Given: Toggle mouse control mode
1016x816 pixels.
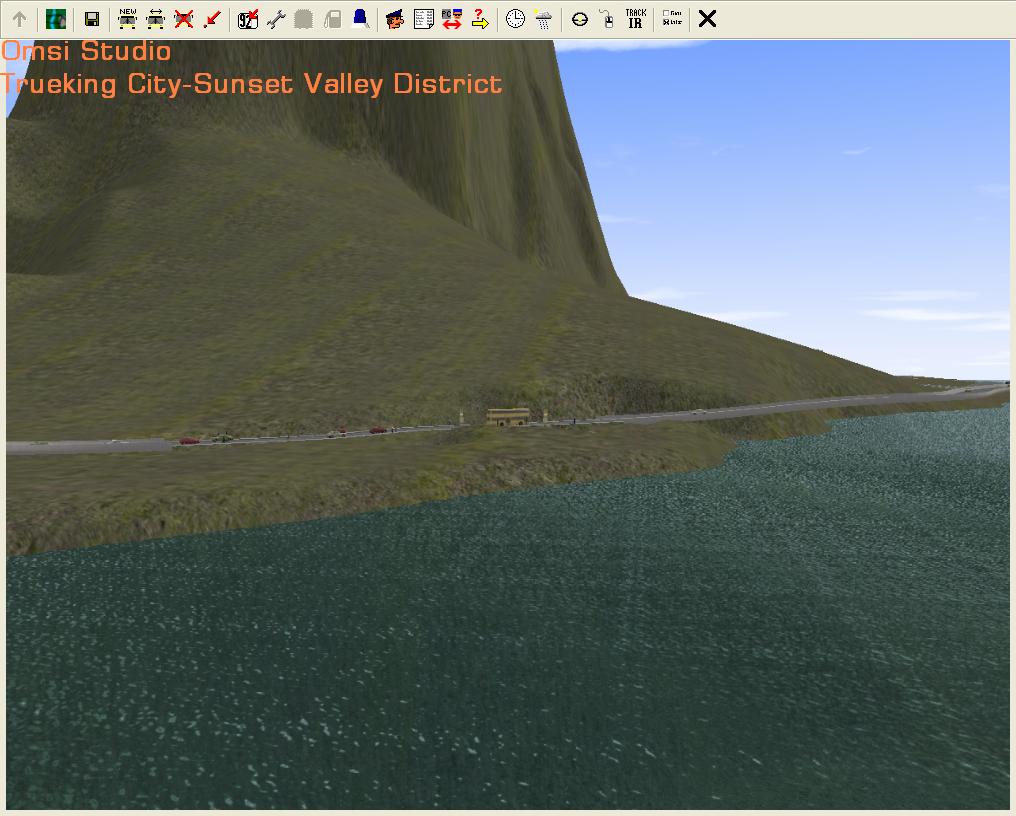Looking at the screenshot, I should click(607, 19).
